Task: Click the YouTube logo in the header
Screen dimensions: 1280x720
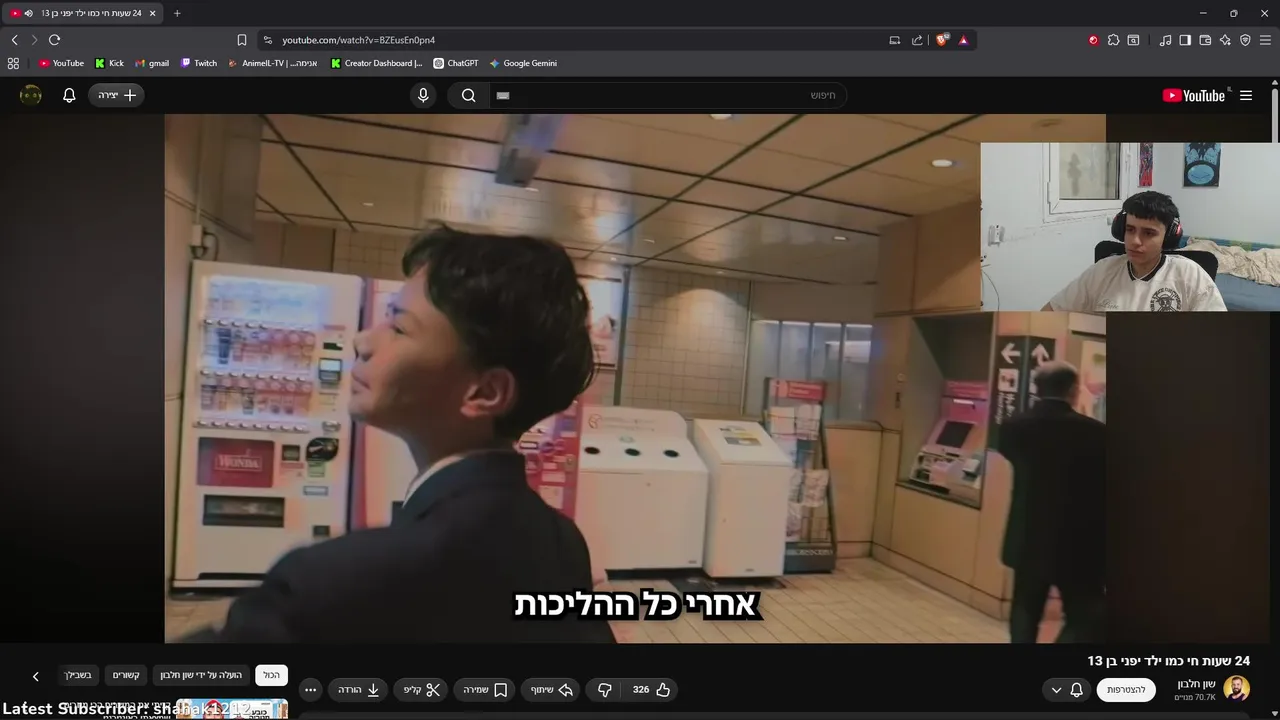Action: point(1193,95)
